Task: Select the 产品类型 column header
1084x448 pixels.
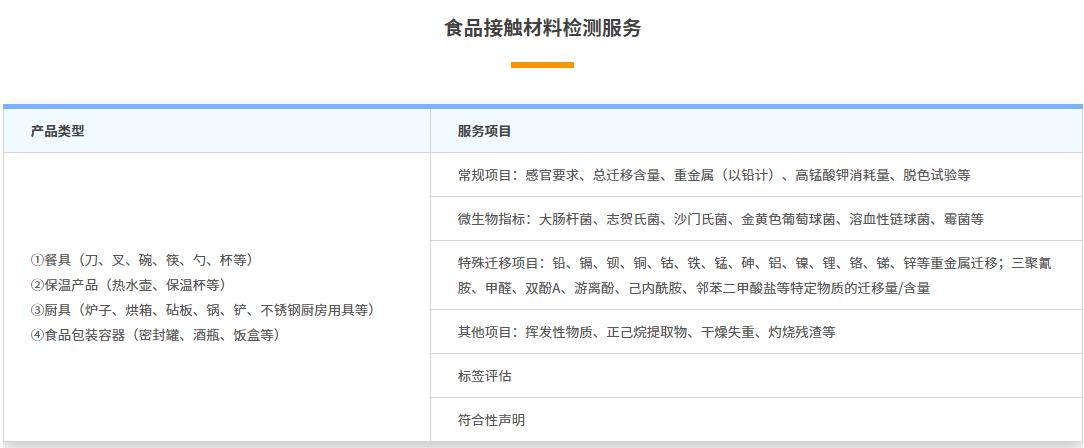Action: point(58,131)
